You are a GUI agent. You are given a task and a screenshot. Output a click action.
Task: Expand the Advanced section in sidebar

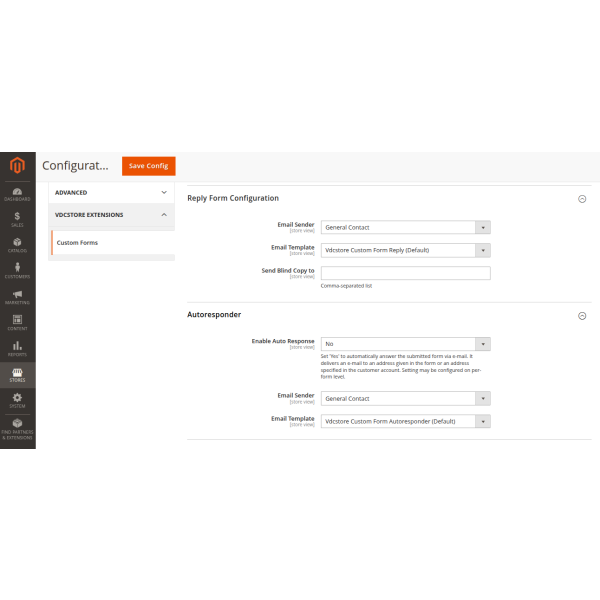(x=110, y=192)
